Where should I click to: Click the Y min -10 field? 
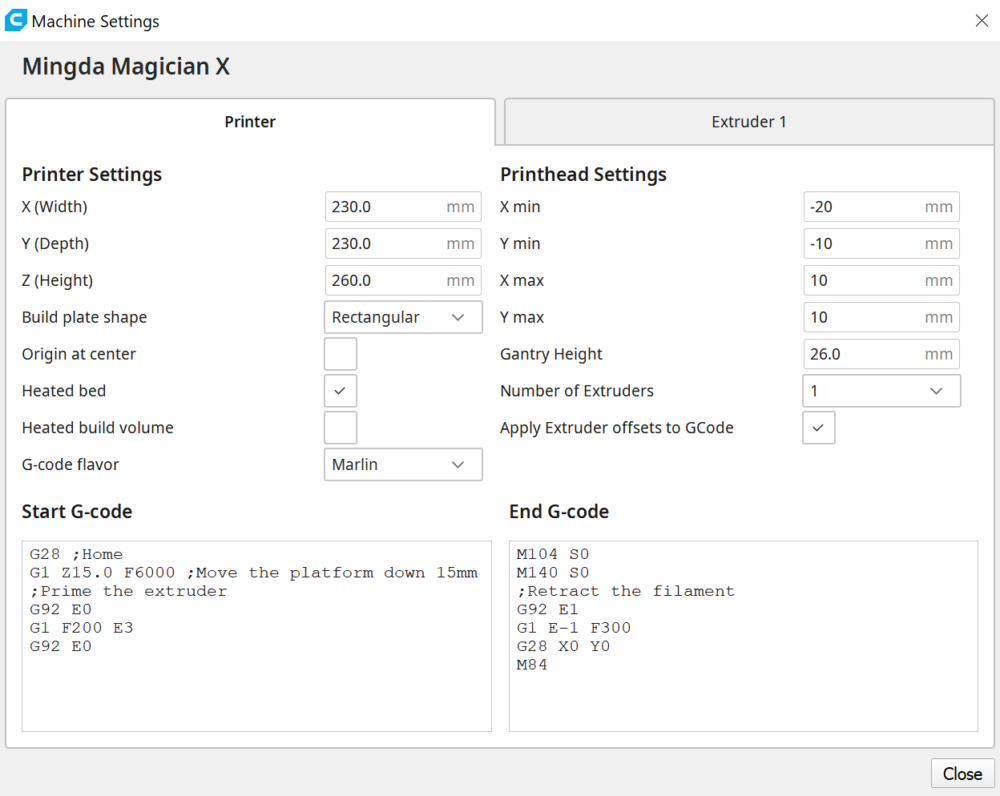click(x=881, y=244)
